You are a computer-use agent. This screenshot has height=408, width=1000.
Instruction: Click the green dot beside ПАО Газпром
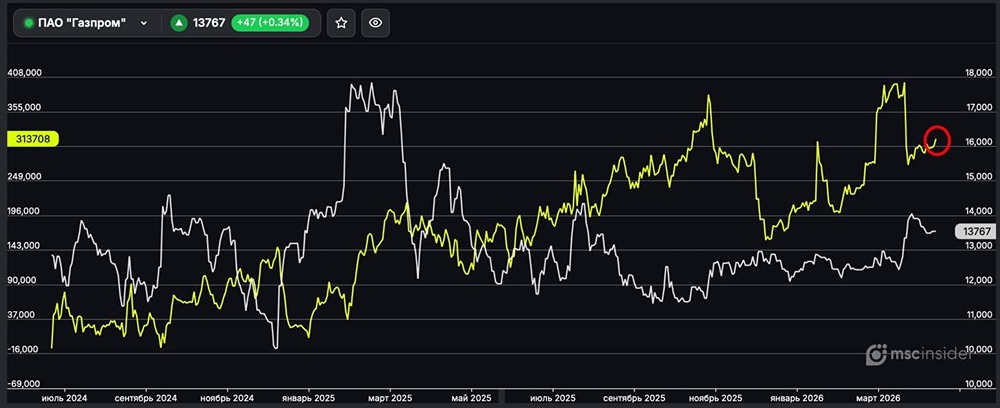coord(29,23)
